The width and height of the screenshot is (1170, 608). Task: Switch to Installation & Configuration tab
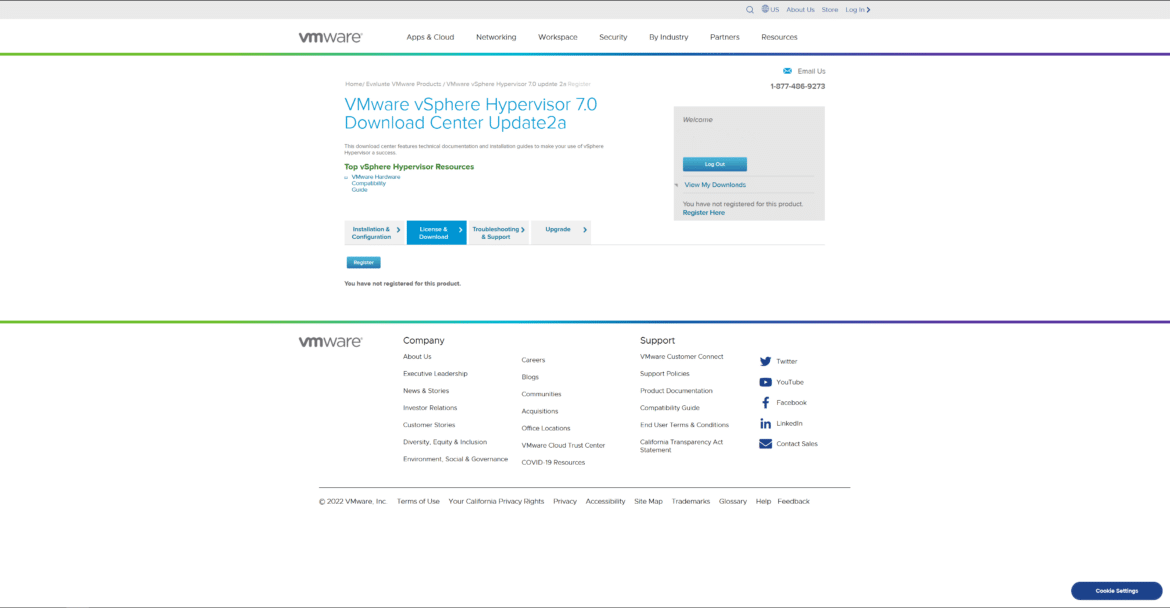coord(375,233)
